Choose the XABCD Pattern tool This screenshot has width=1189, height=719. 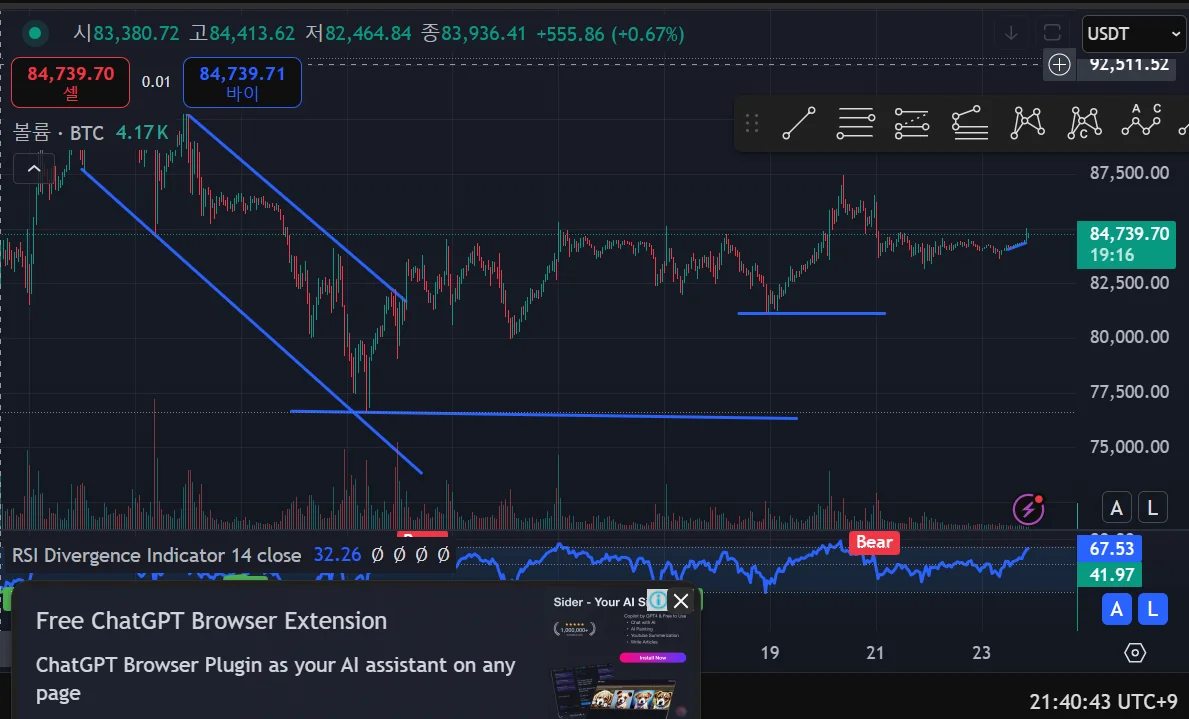tap(1027, 123)
